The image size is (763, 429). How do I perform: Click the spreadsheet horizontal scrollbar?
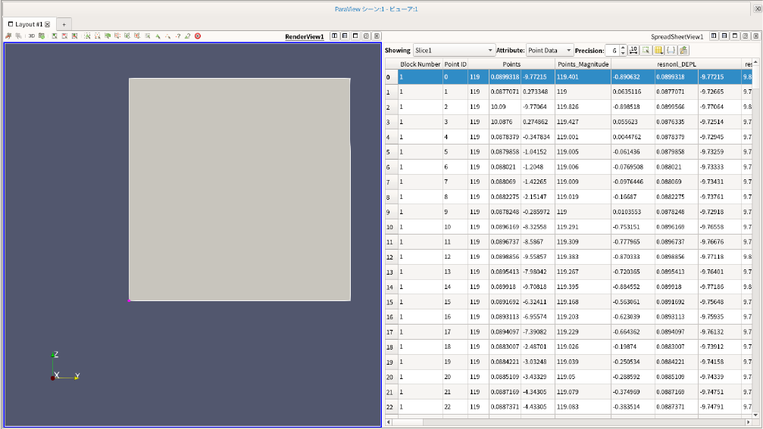click(568, 422)
